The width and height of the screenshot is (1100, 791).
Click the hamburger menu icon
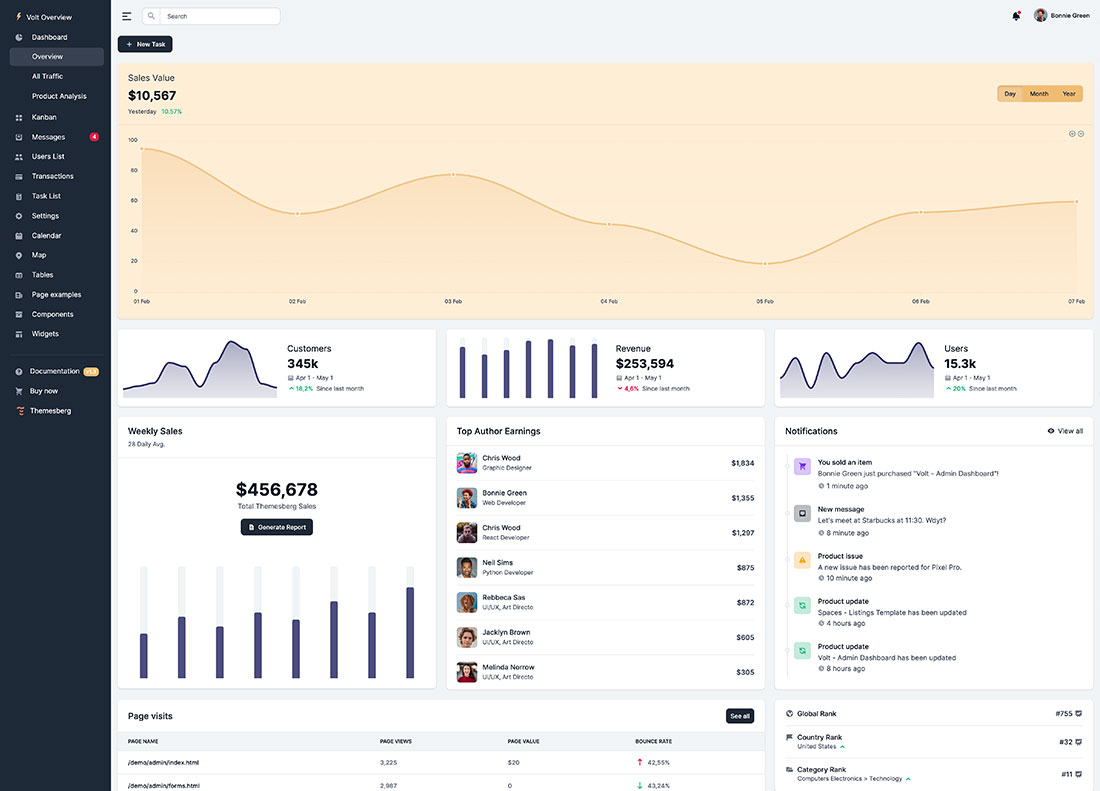tap(126, 15)
